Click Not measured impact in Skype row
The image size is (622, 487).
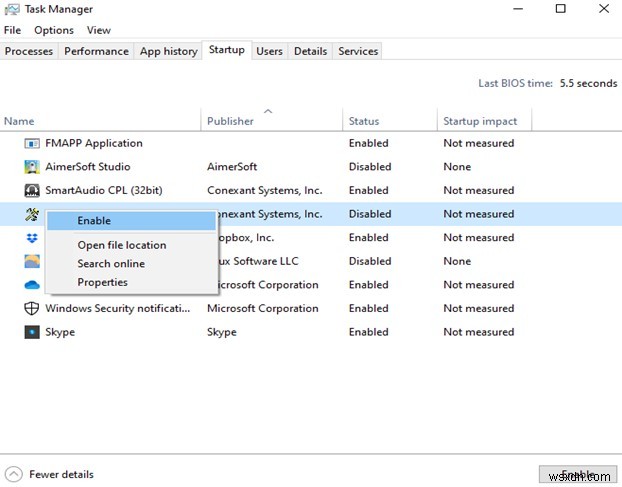[x=479, y=332]
